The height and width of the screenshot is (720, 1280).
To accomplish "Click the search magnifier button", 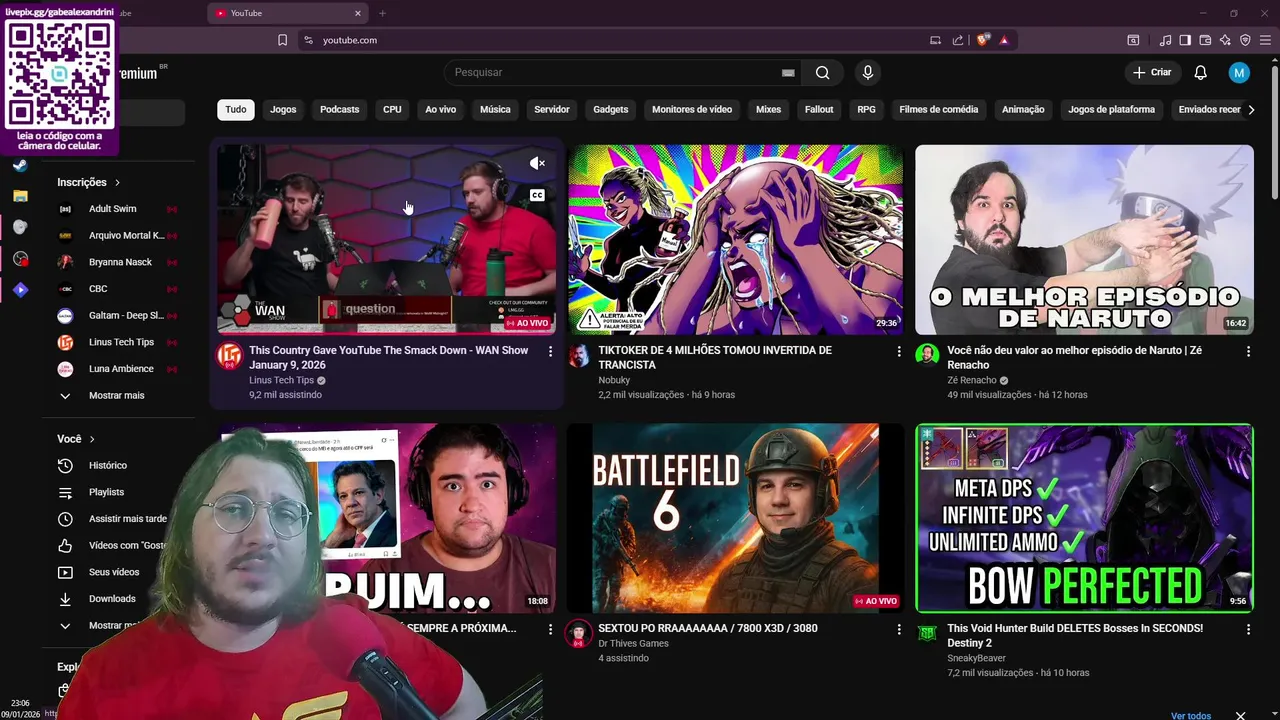I will 822,72.
